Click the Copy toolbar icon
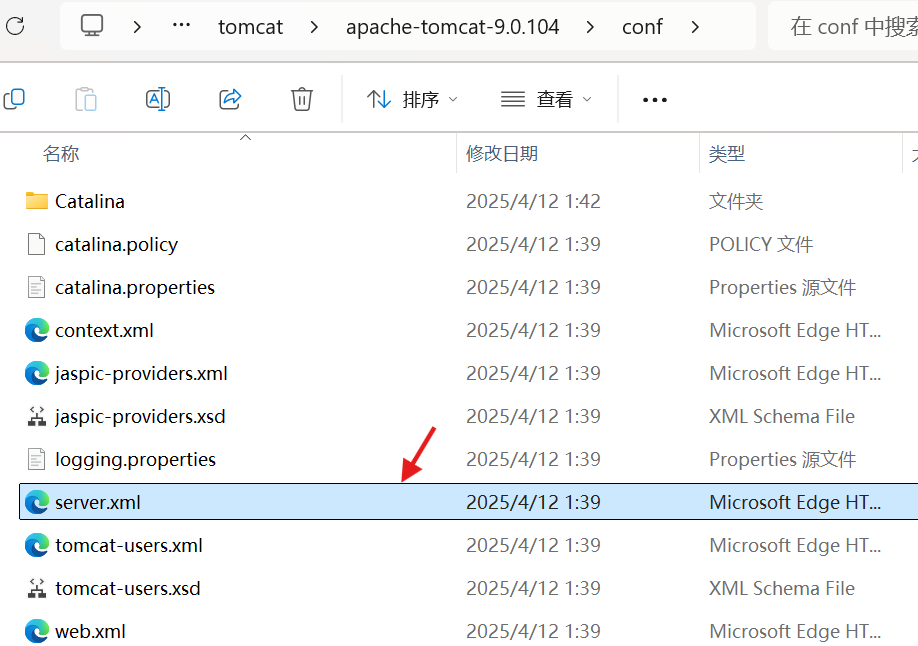The height and width of the screenshot is (646, 918). 14,99
